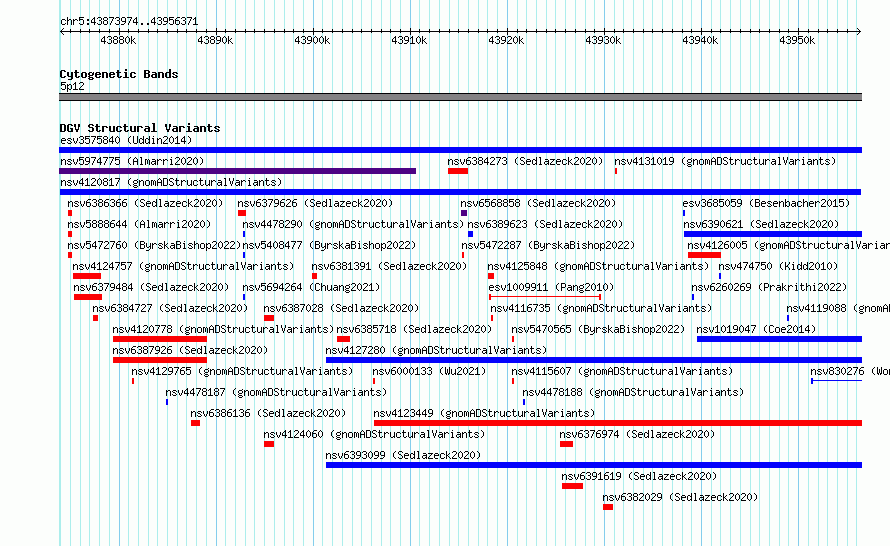Select nsv5472760 (ByrskaBishop2022) label

point(154,245)
